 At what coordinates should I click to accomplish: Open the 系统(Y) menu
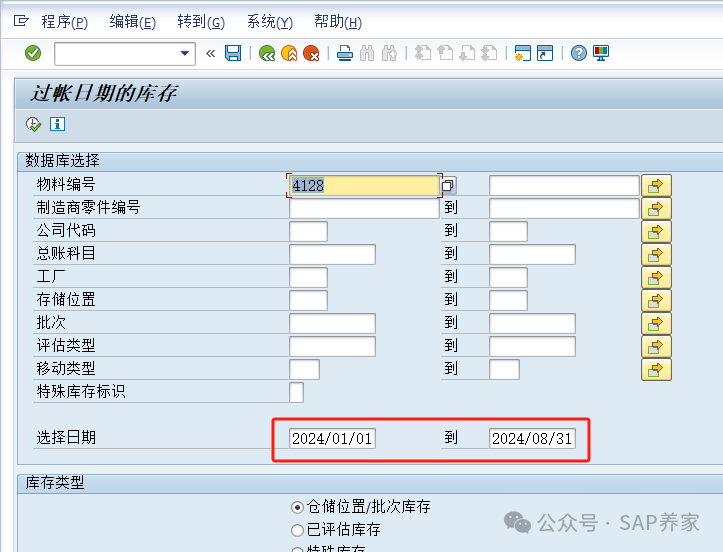click(270, 22)
